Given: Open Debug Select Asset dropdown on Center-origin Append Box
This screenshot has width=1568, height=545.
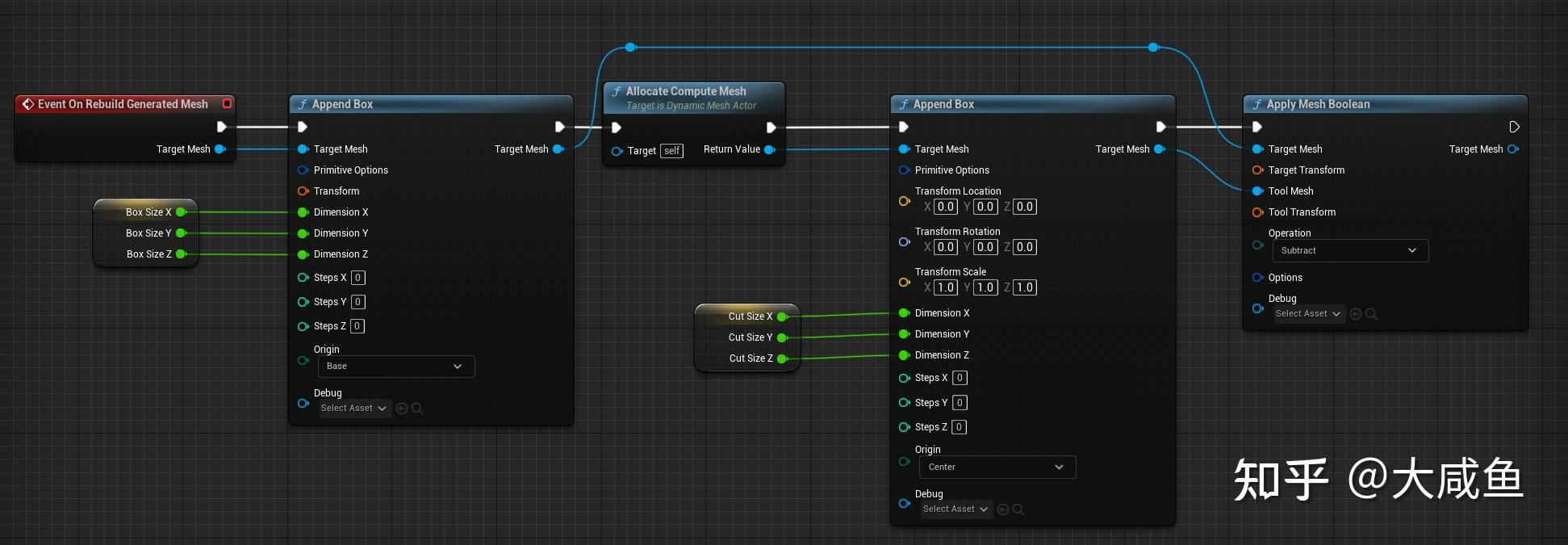Looking at the screenshot, I should click(956, 509).
